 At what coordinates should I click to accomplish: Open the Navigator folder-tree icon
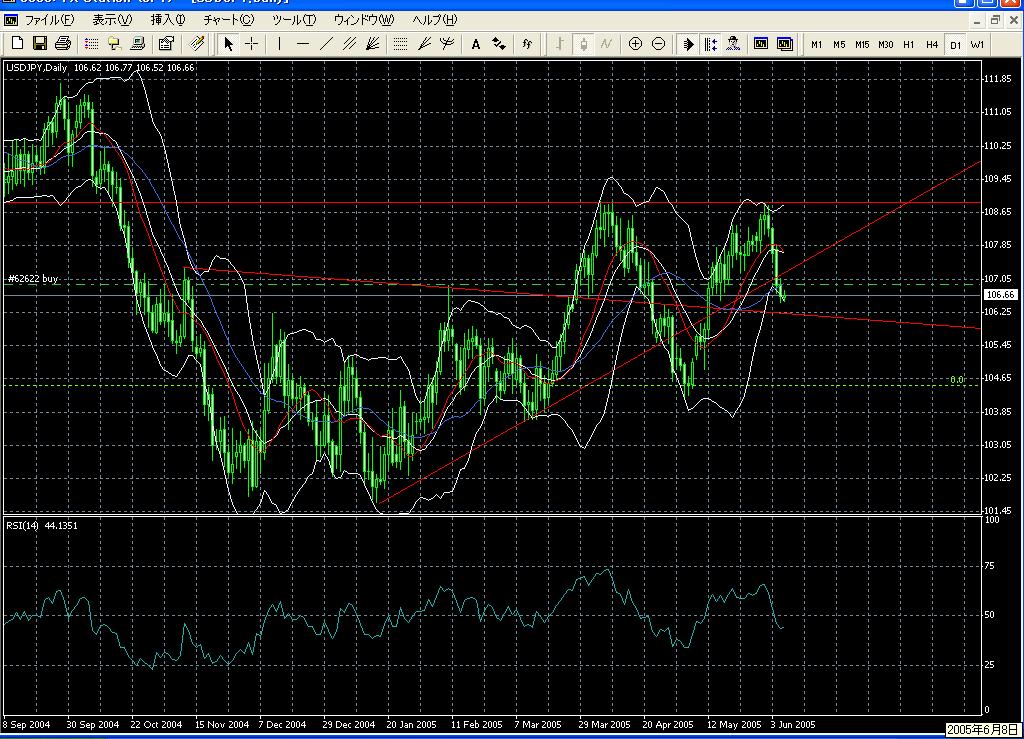(114, 44)
